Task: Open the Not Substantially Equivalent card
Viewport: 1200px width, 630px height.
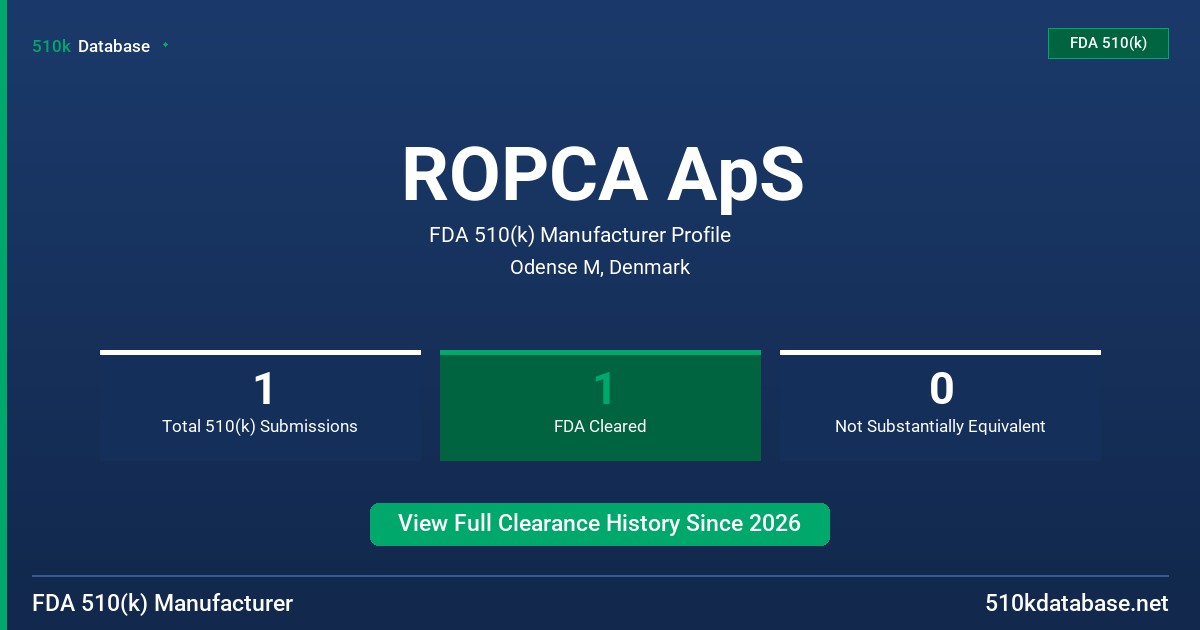Action: click(x=940, y=405)
